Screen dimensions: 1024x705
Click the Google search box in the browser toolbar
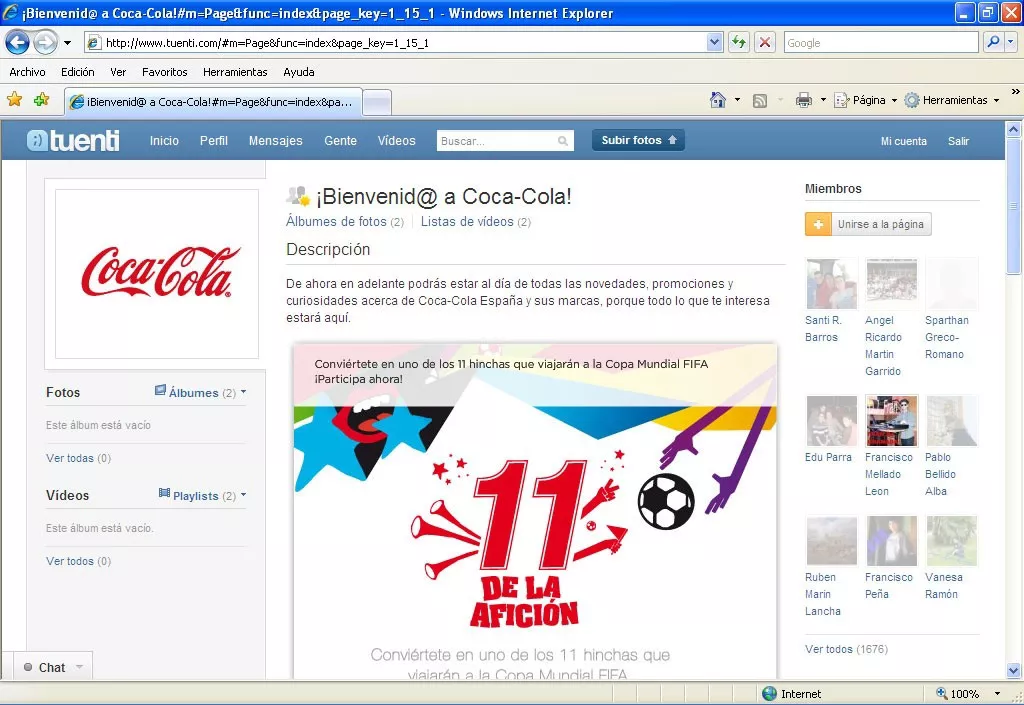tap(881, 42)
